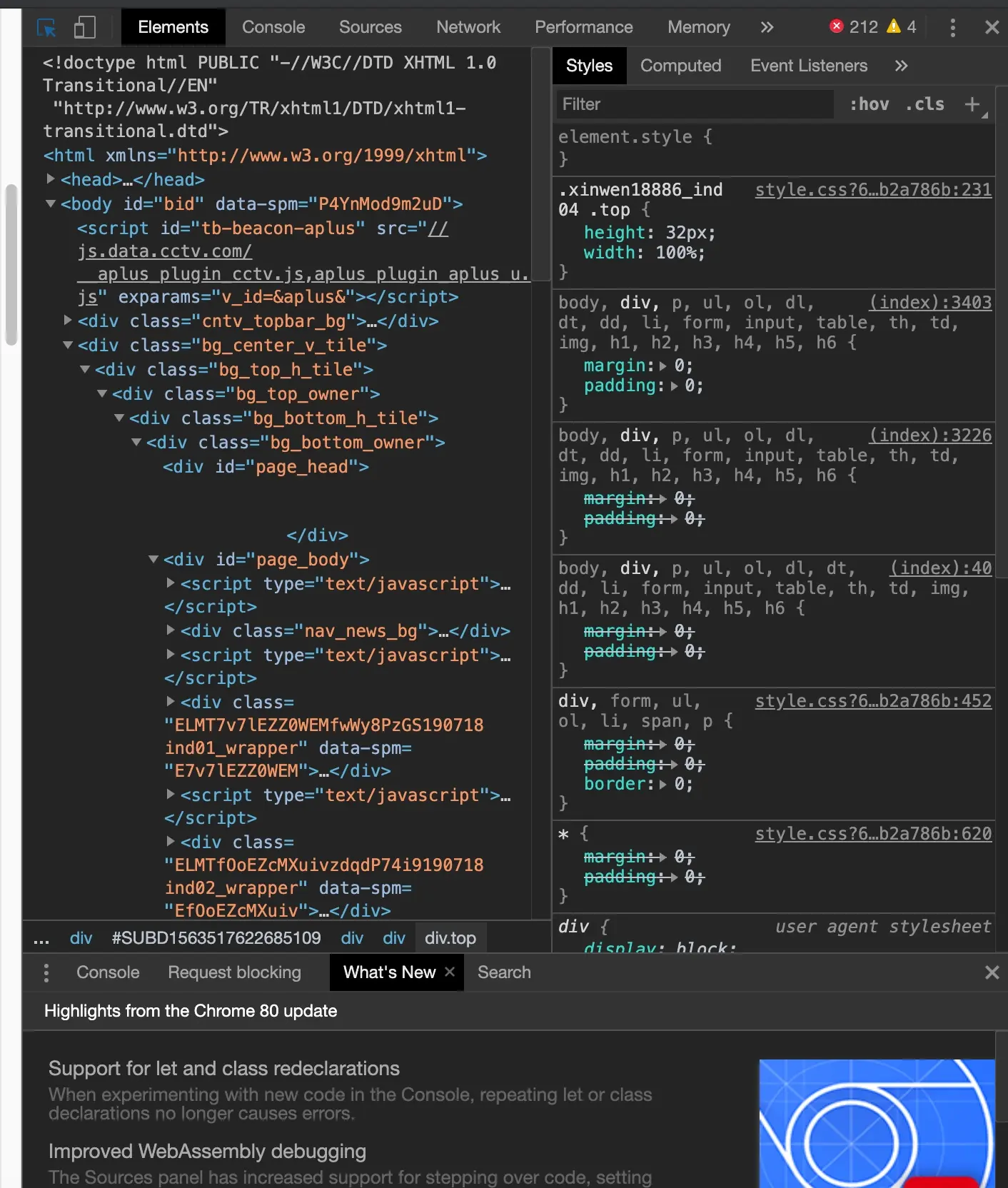Add a new style rule plus icon
The image size is (1008, 1188).
tap(972, 104)
